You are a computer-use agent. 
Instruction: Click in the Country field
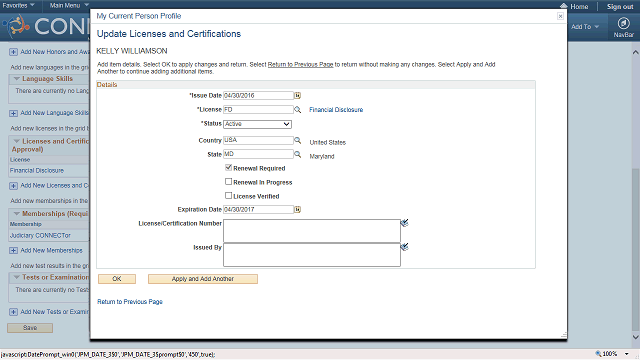[x=258, y=140]
